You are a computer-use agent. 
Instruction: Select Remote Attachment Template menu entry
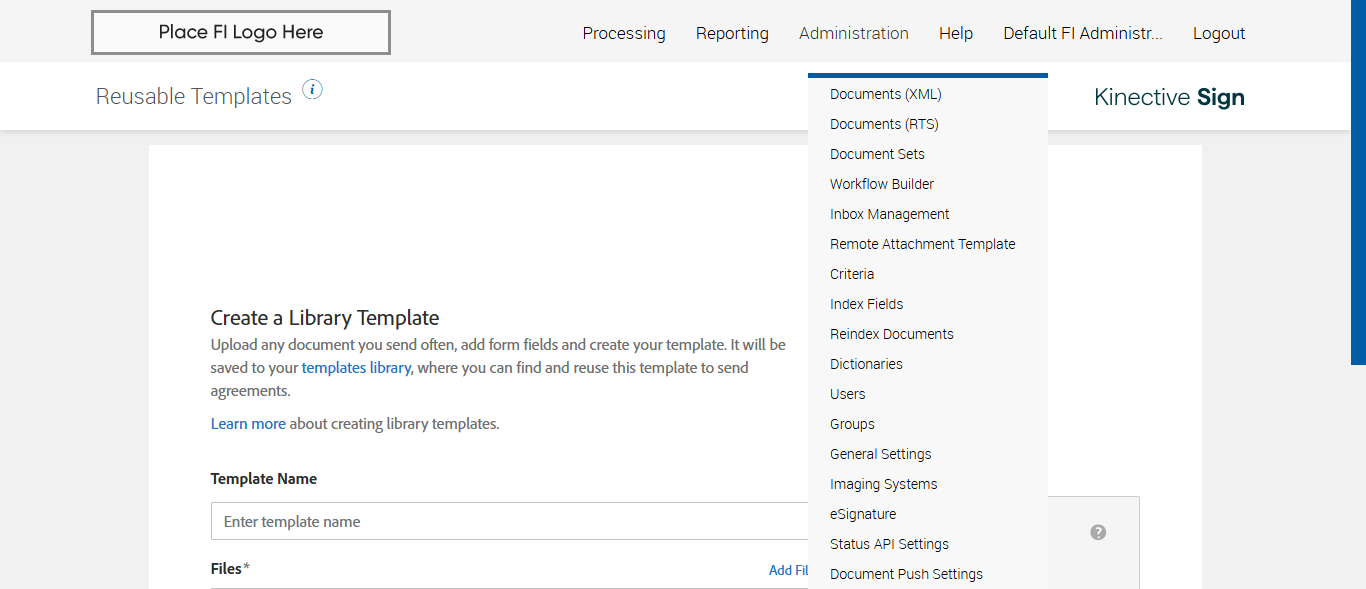coord(922,244)
